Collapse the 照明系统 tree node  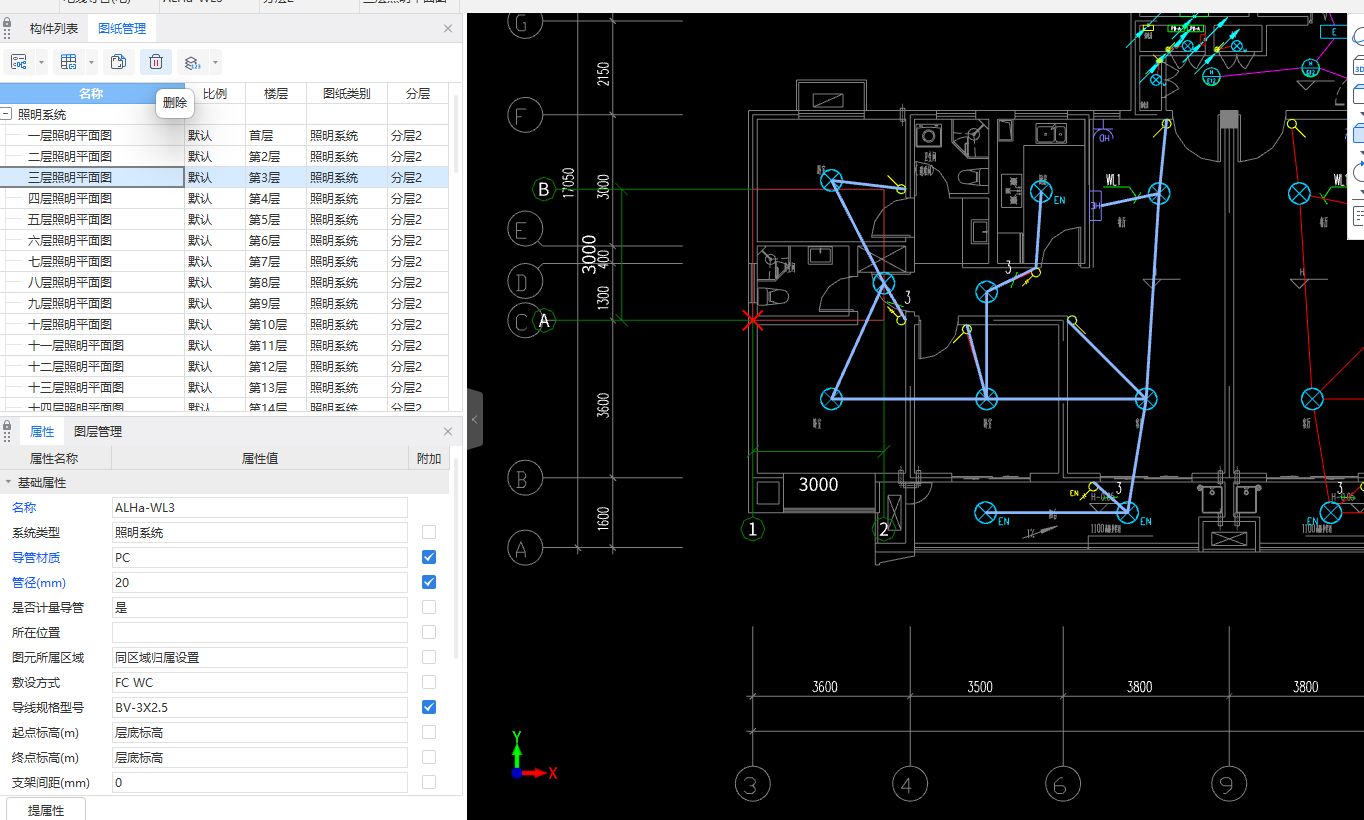[7, 115]
